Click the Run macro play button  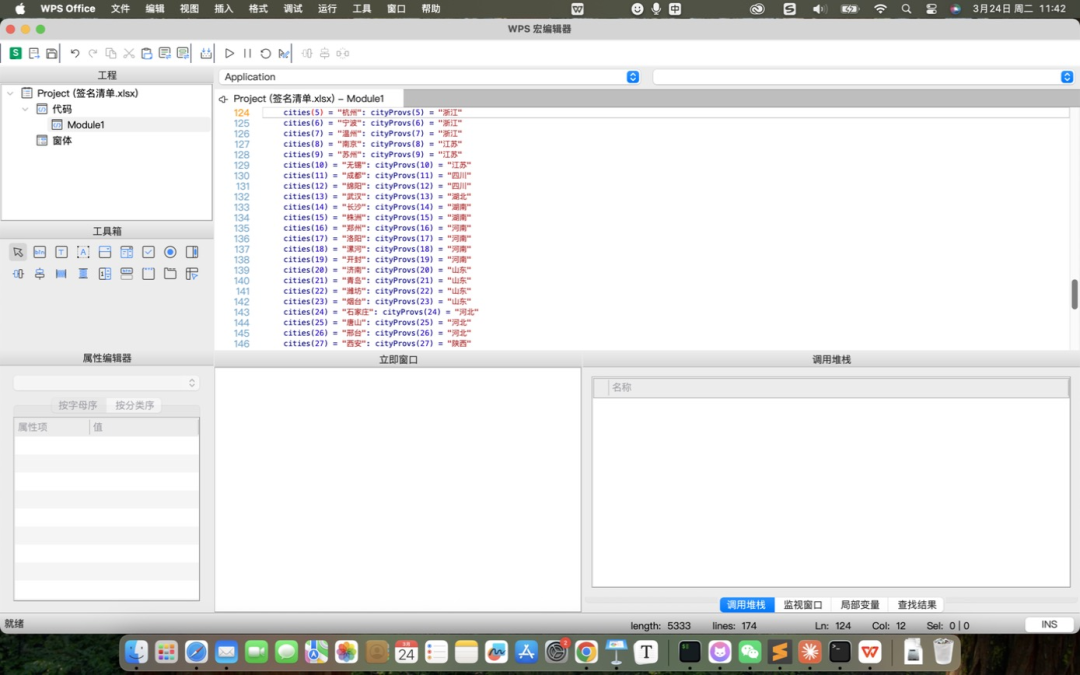[229, 53]
